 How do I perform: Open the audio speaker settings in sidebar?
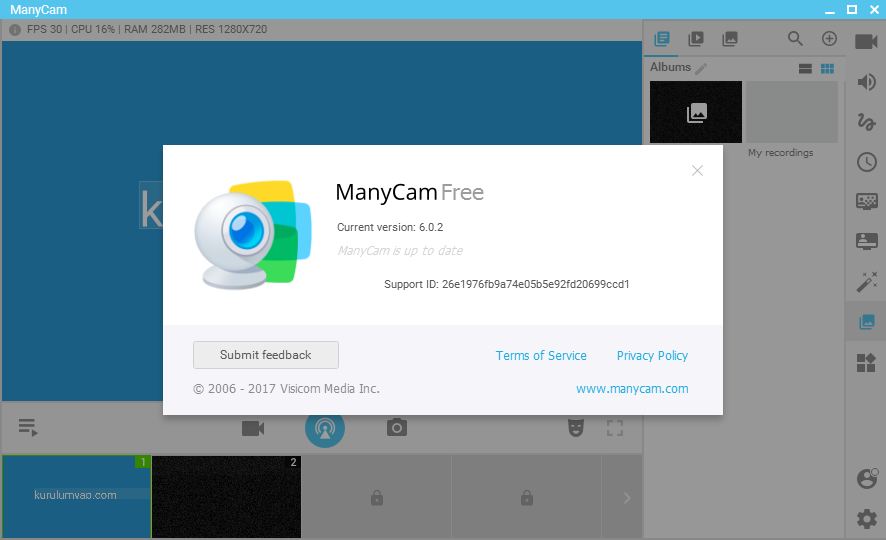pyautogui.click(x=866, y=82)
